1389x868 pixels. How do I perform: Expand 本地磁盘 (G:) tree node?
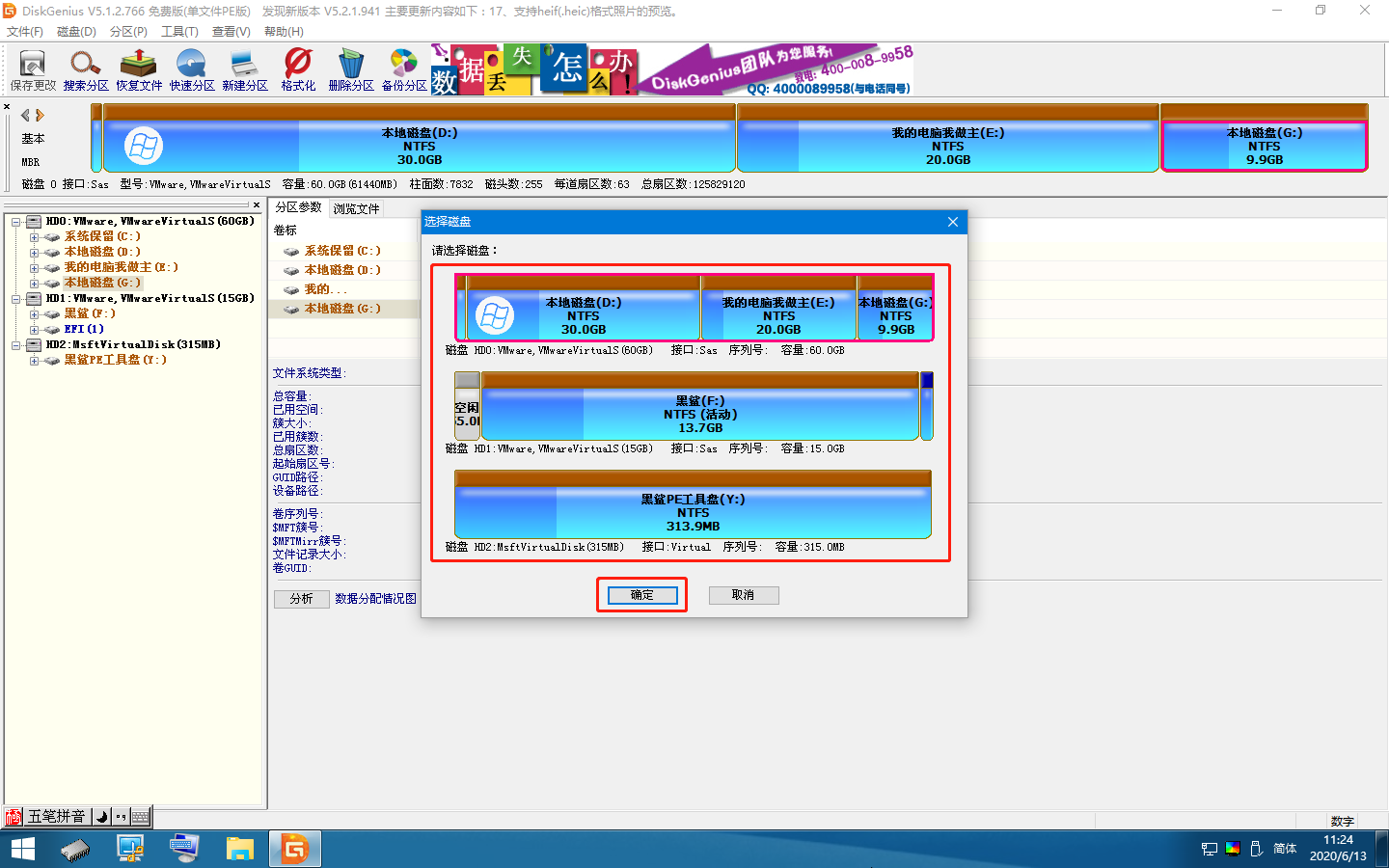(x=34, y=284)
